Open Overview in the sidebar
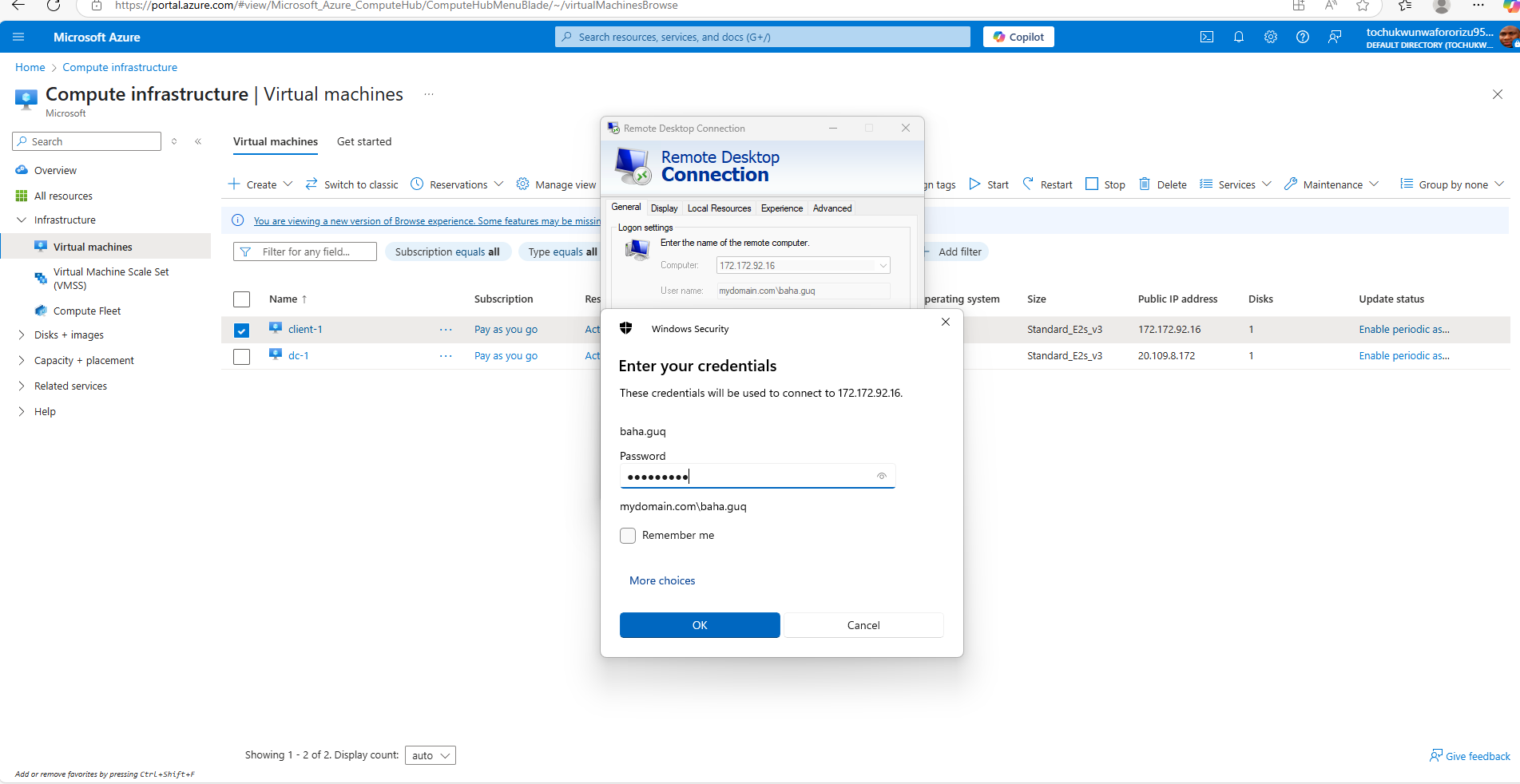This screenshot has height=784, width=1520. [x=55, y=170]
